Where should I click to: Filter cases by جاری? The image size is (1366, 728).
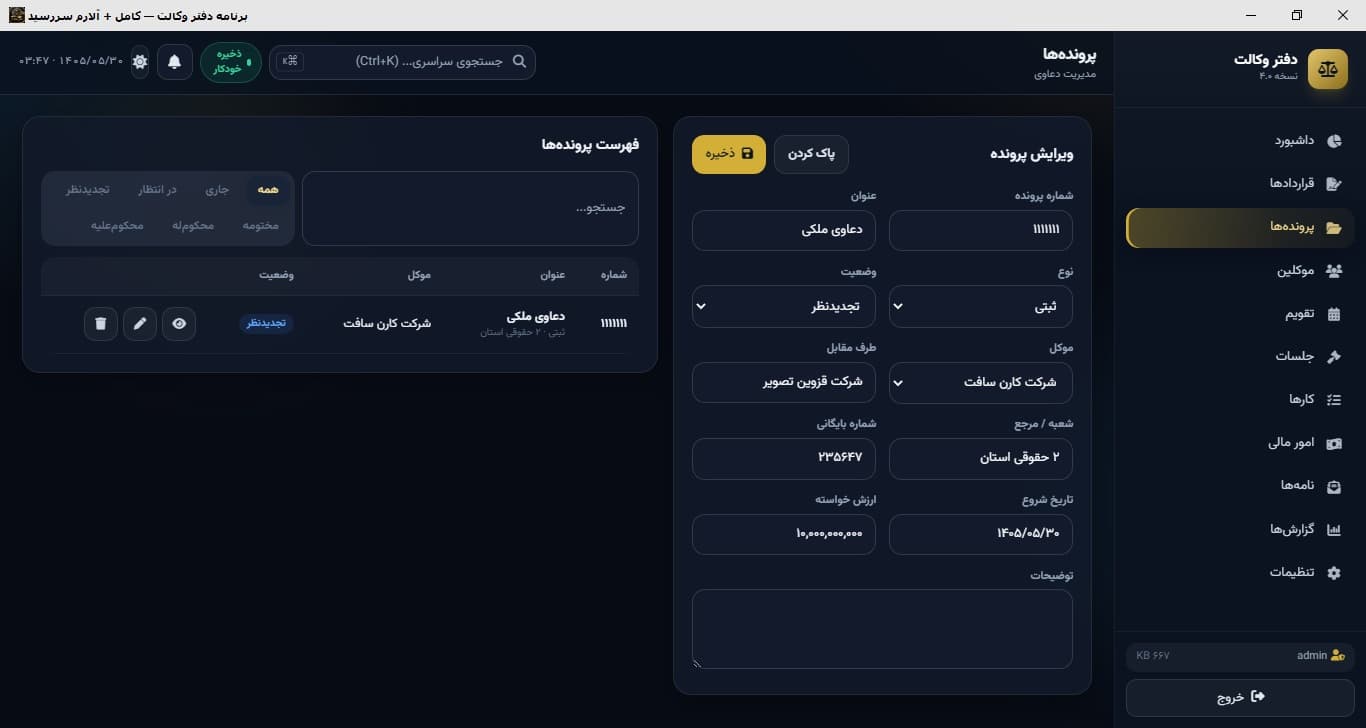coord(217,189)
